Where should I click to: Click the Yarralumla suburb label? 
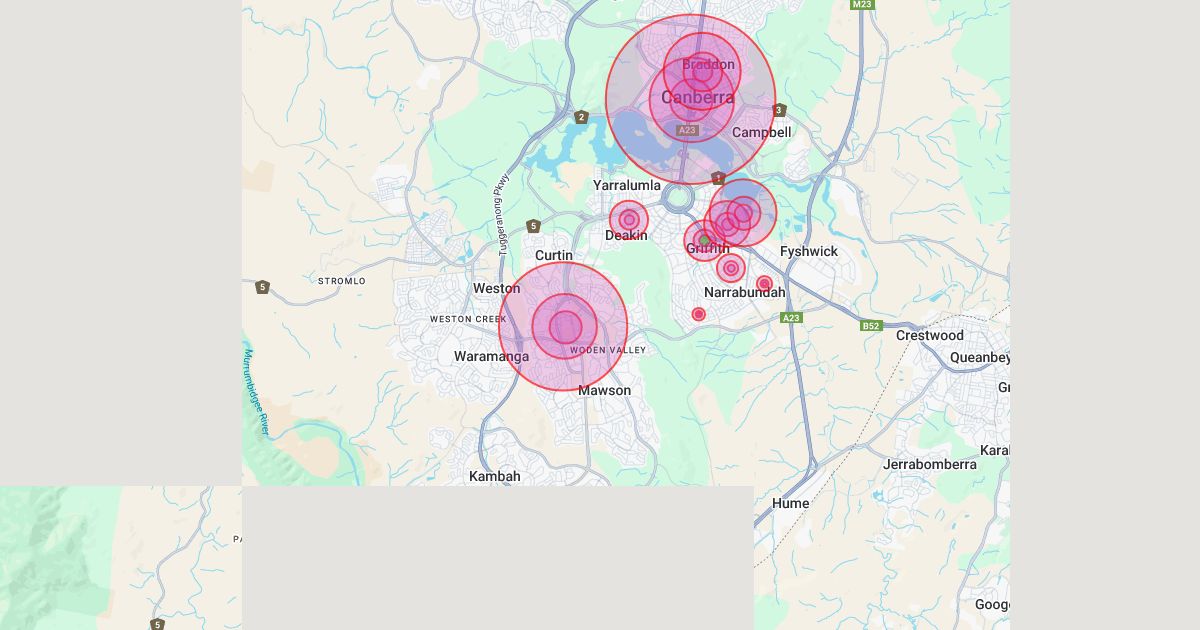pos(626,186)
